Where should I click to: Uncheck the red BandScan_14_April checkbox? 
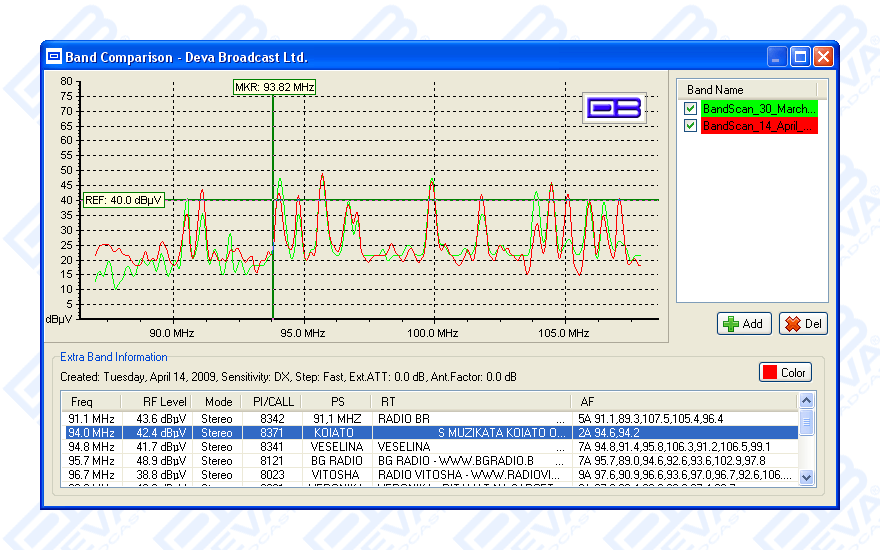coord(690,126)
